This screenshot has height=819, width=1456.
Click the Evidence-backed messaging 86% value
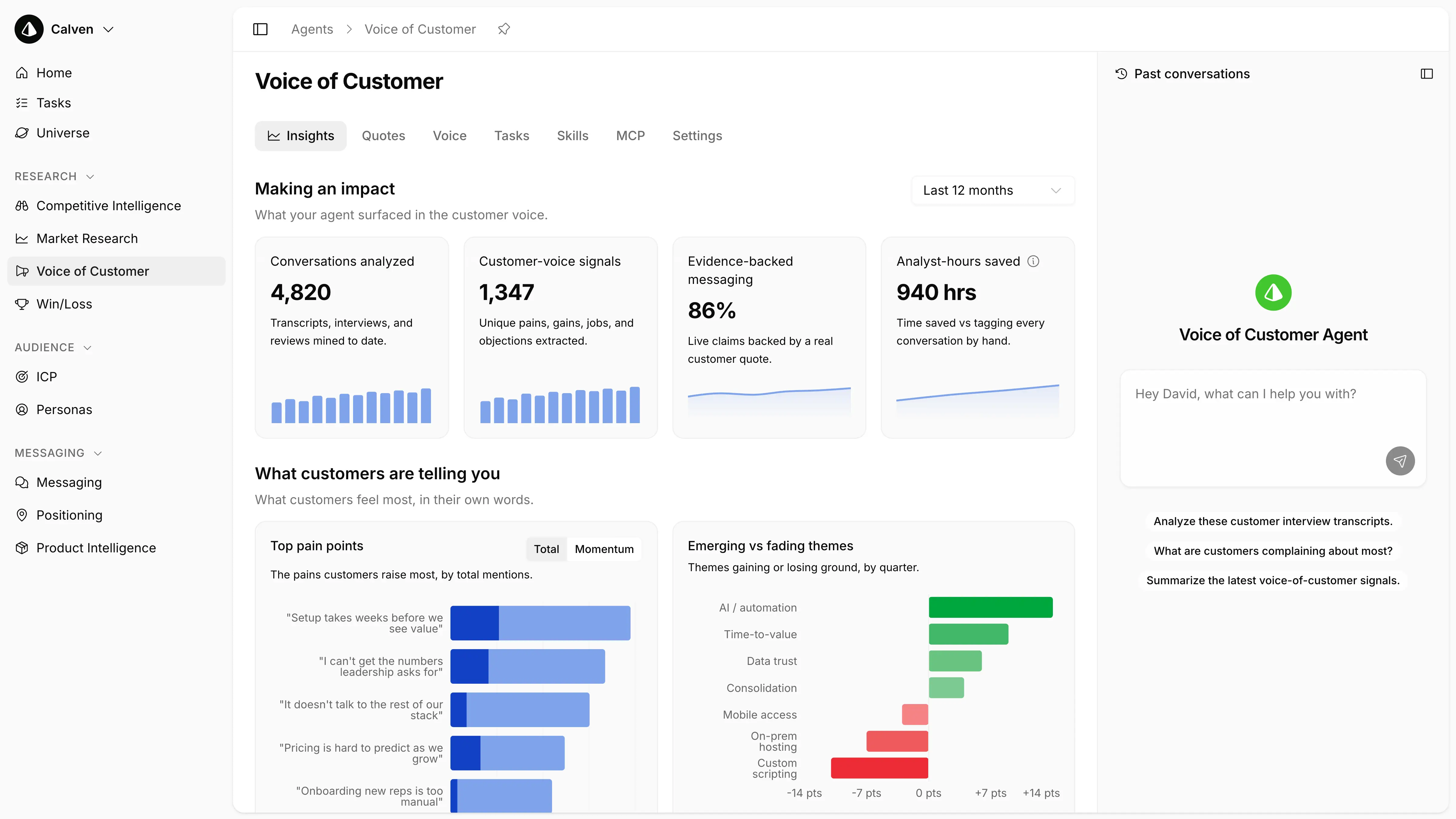[712, 310]
